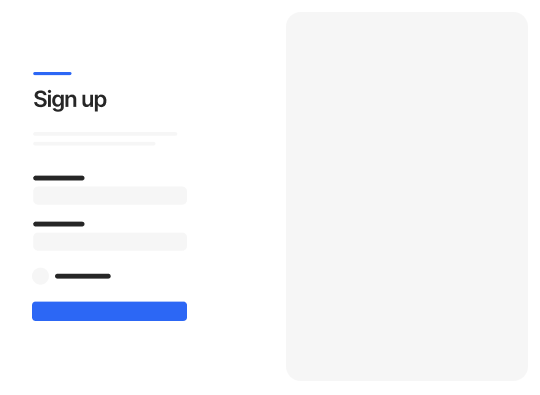Image resolution: width=540 pixels, height=395 pixels.
Task: Click the large gray image placeholder panel
Action: click(x=407, y=196)
